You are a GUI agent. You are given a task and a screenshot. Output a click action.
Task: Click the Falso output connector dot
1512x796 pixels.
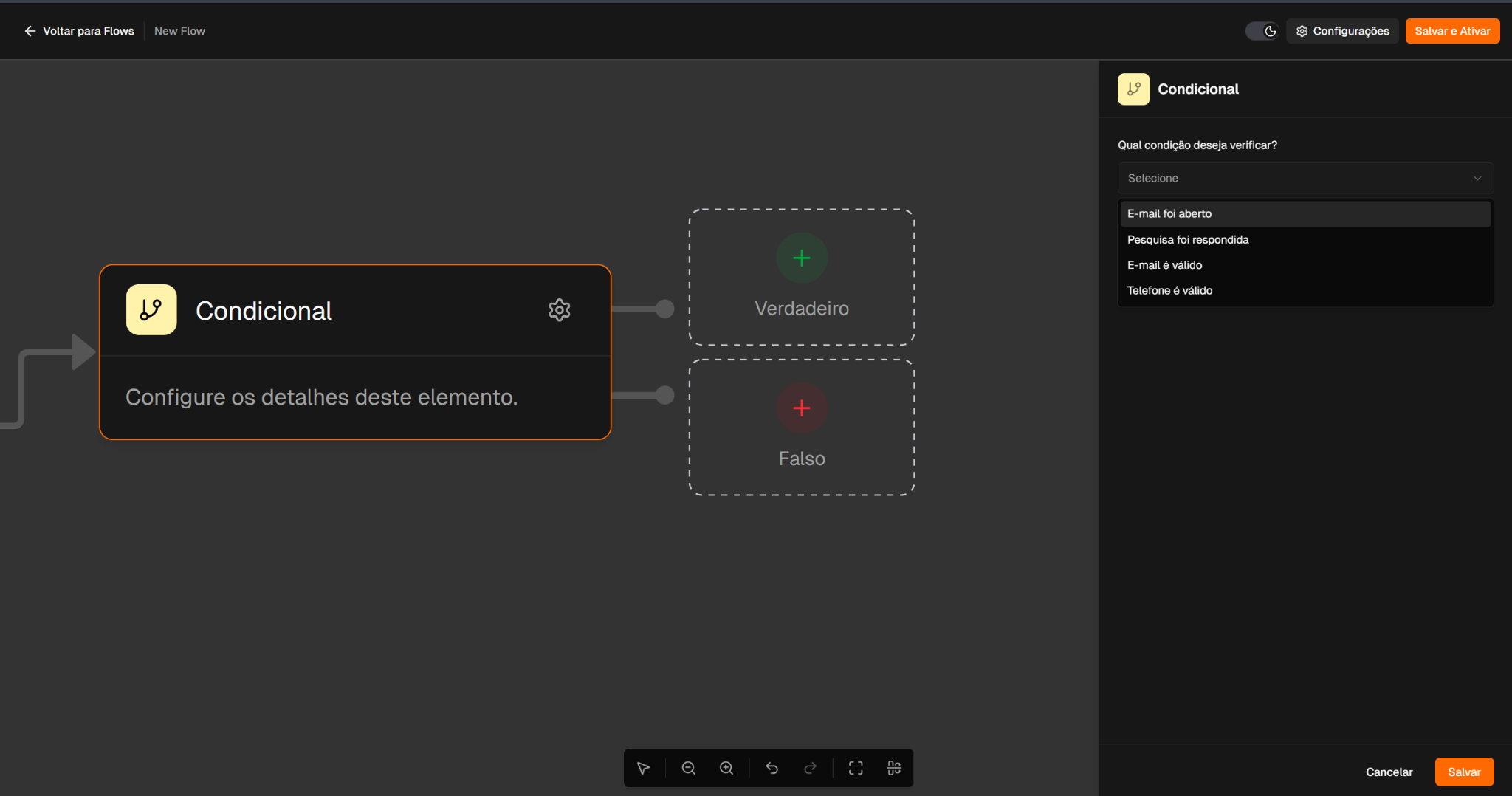click(665, 395)
